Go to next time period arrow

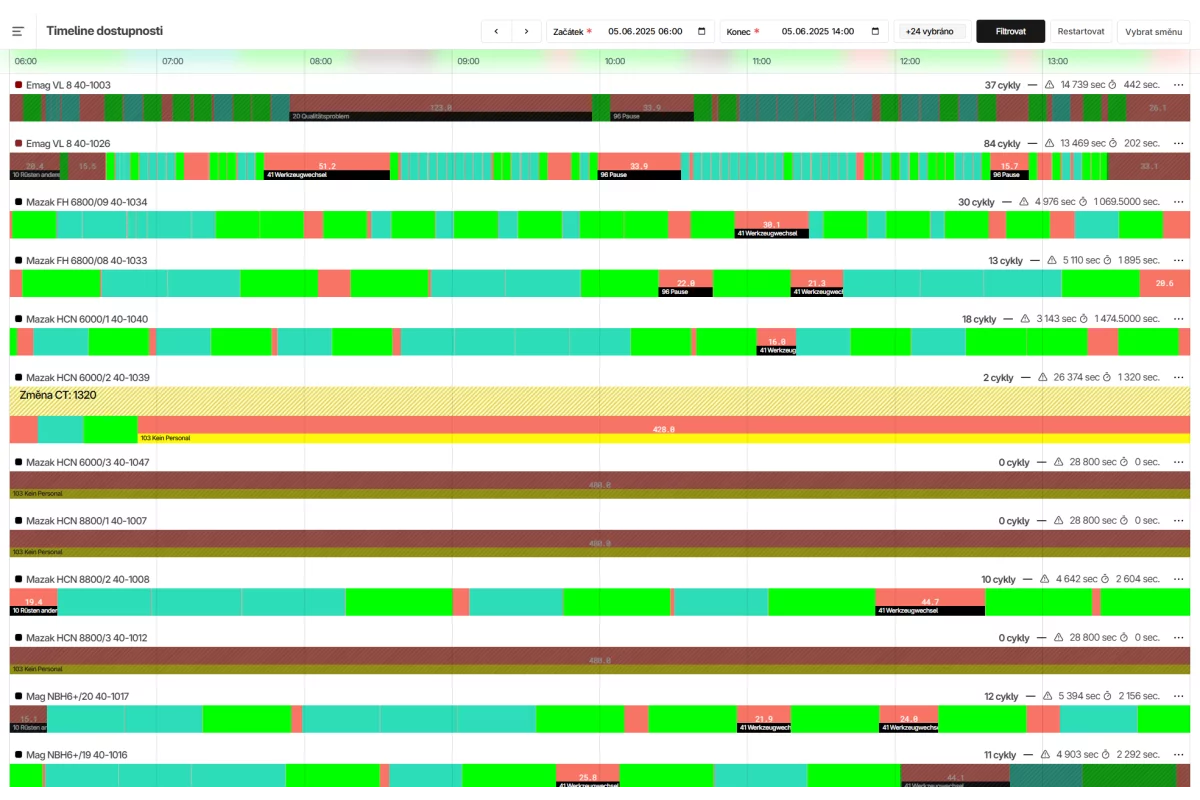coord(526,31)
